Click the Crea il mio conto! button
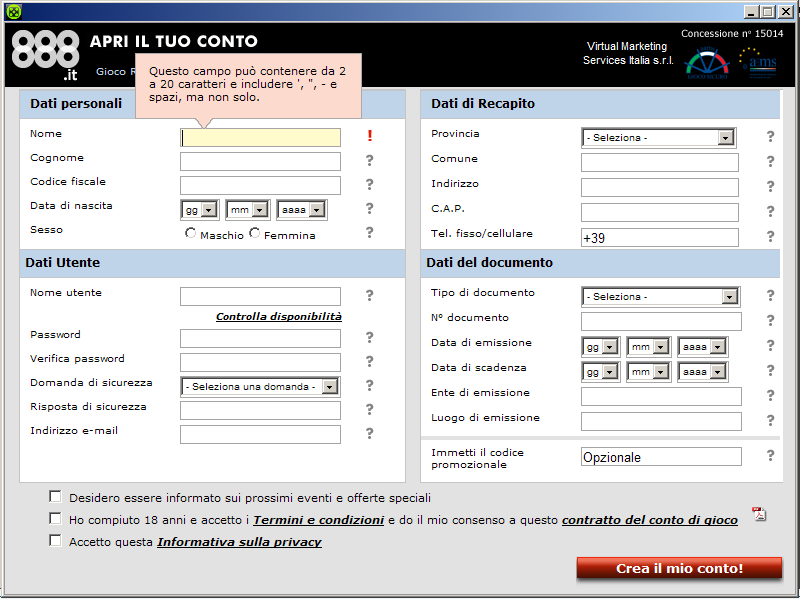The image size is (800, 599). (679, 568)
